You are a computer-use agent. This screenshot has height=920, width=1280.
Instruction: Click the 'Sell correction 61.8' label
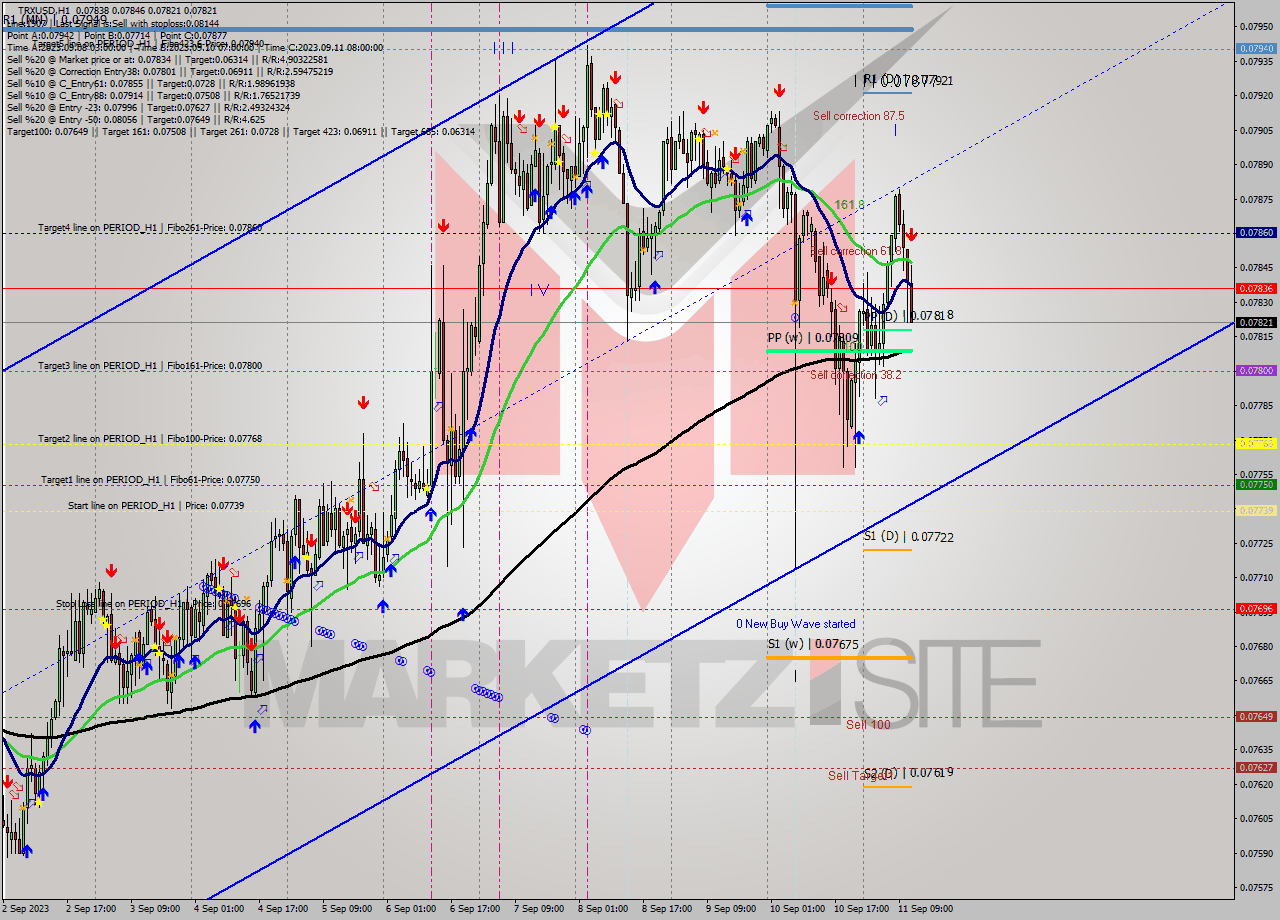click(x=856, y=251)
